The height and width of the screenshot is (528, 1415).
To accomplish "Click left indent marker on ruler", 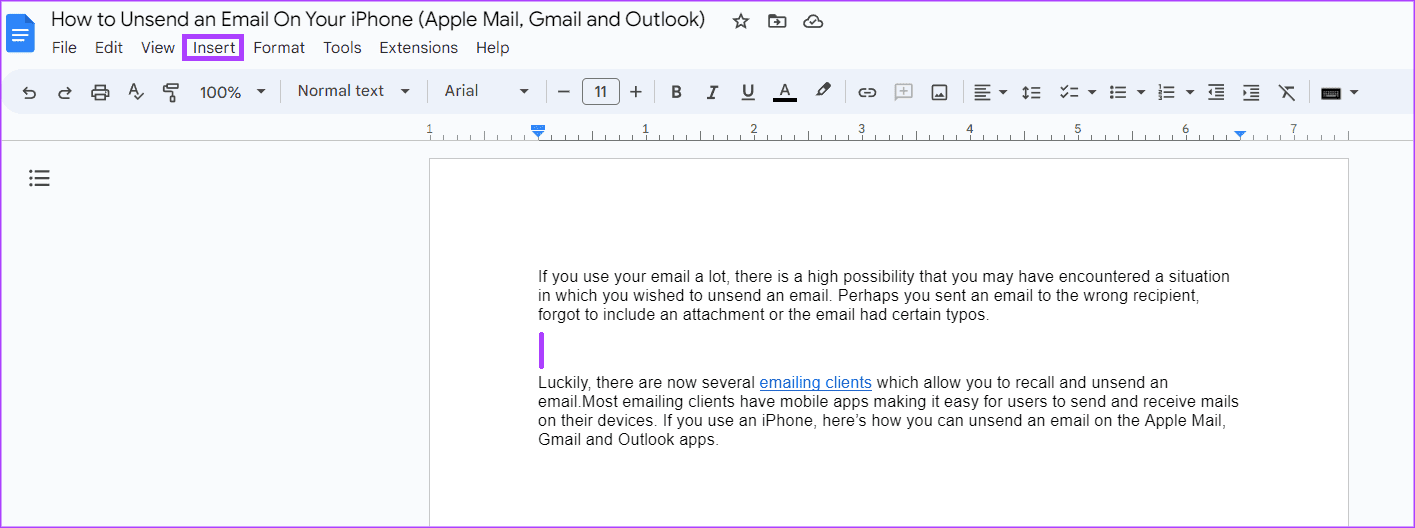I will click(538, 131).
